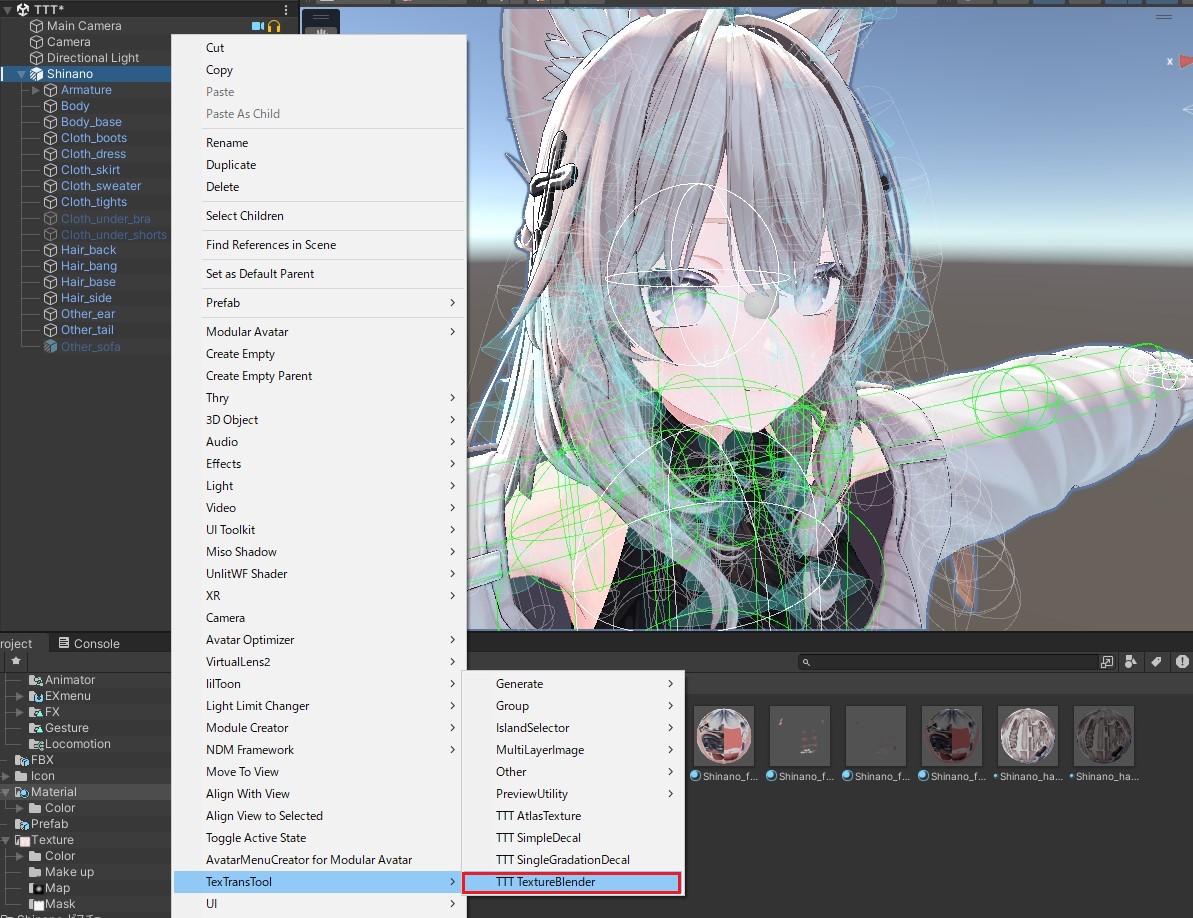This screenshot has width=1193, height=918.
Task: Click the open-in-new-window icon in Project toolbar
Action: pyautogui.click(x=1107, y=661)
